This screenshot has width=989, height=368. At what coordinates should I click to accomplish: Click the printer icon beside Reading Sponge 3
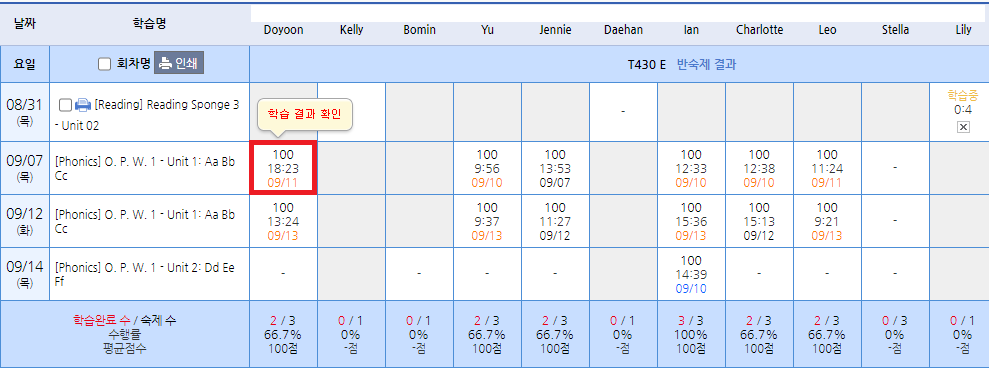[x=83, y=105]
